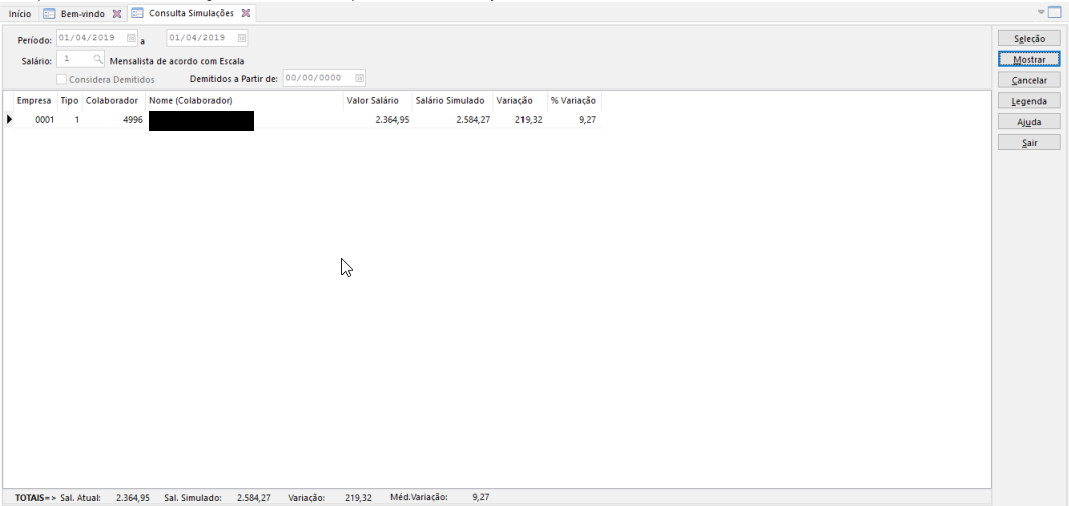
Task: Toggle the Considera Demitidos checkbox
Action: coord(62,79)
